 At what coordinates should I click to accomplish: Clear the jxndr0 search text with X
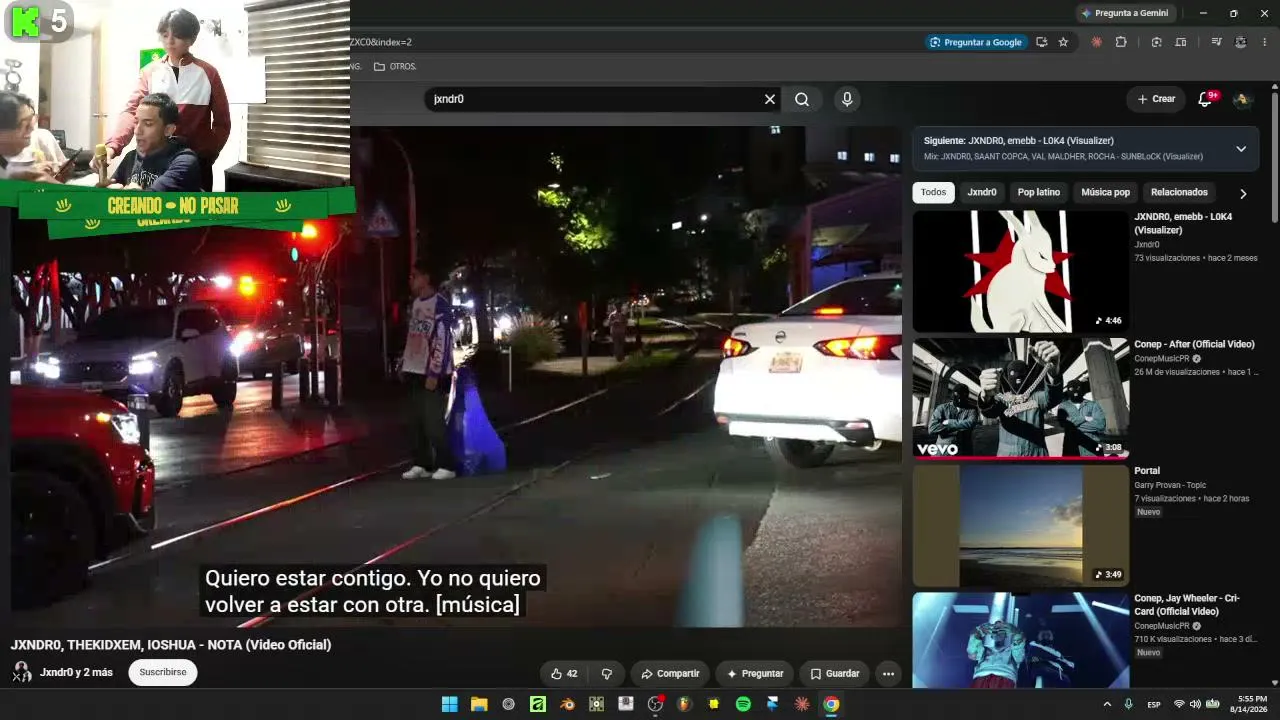(x=770, y=99)
